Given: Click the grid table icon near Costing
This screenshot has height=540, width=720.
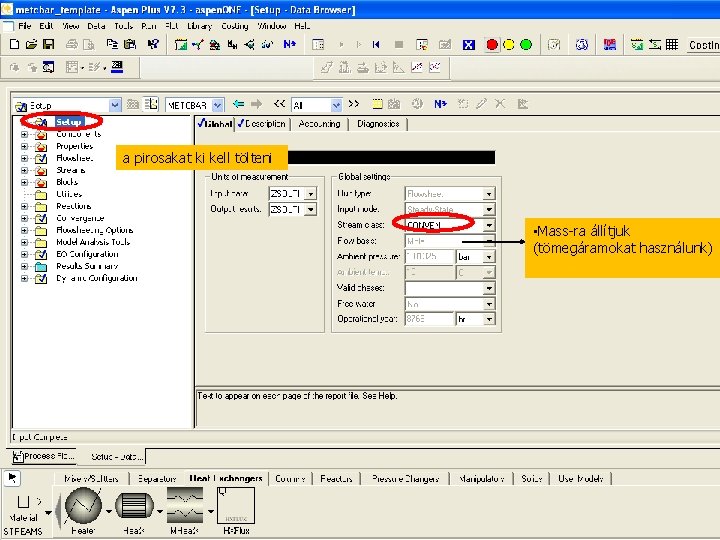Looking at the screenshot, I should coord(672,45).
